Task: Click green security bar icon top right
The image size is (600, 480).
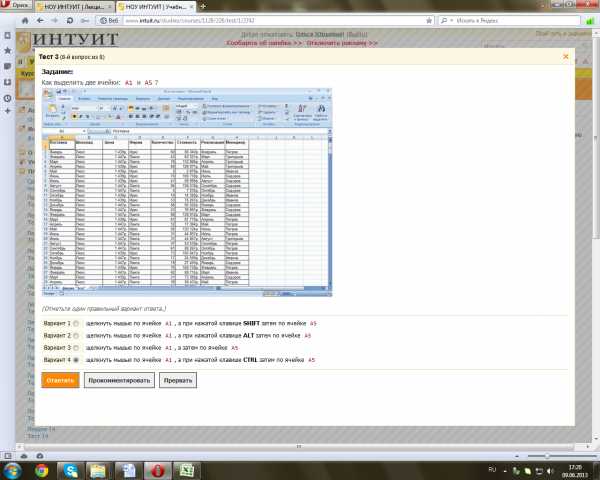Action: 590,21
